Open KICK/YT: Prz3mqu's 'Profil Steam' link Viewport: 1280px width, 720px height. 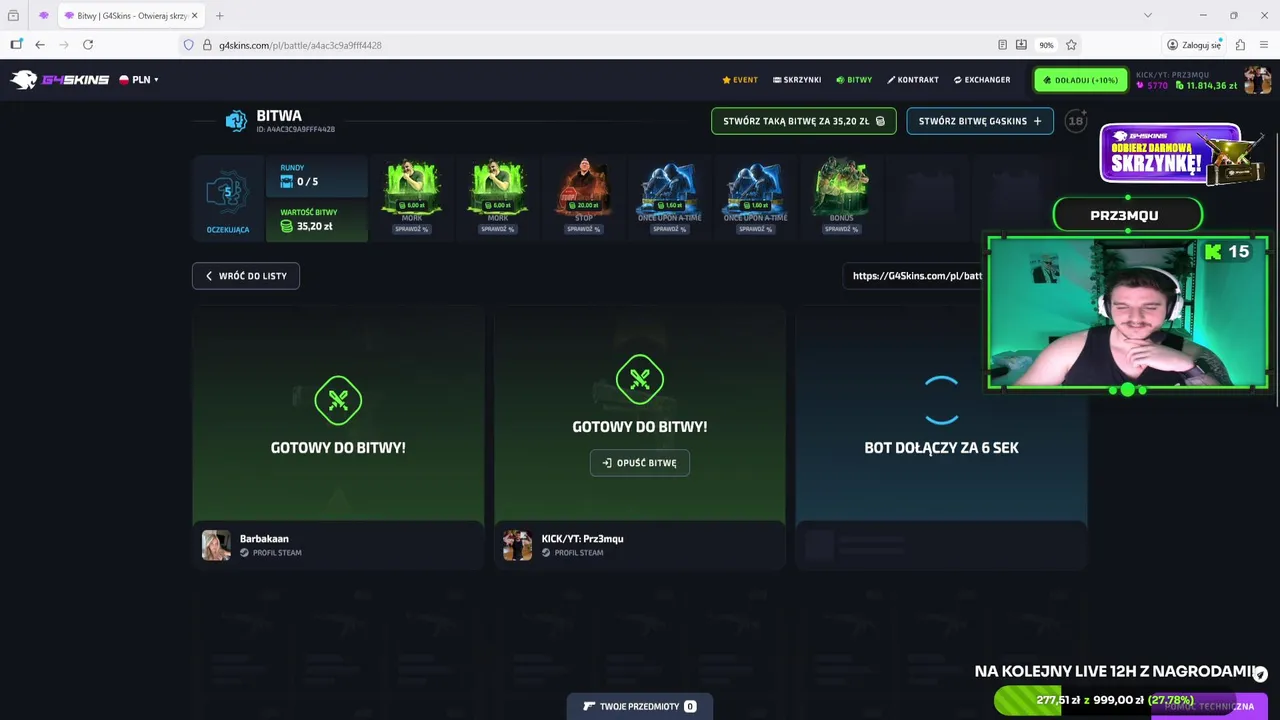572,553
